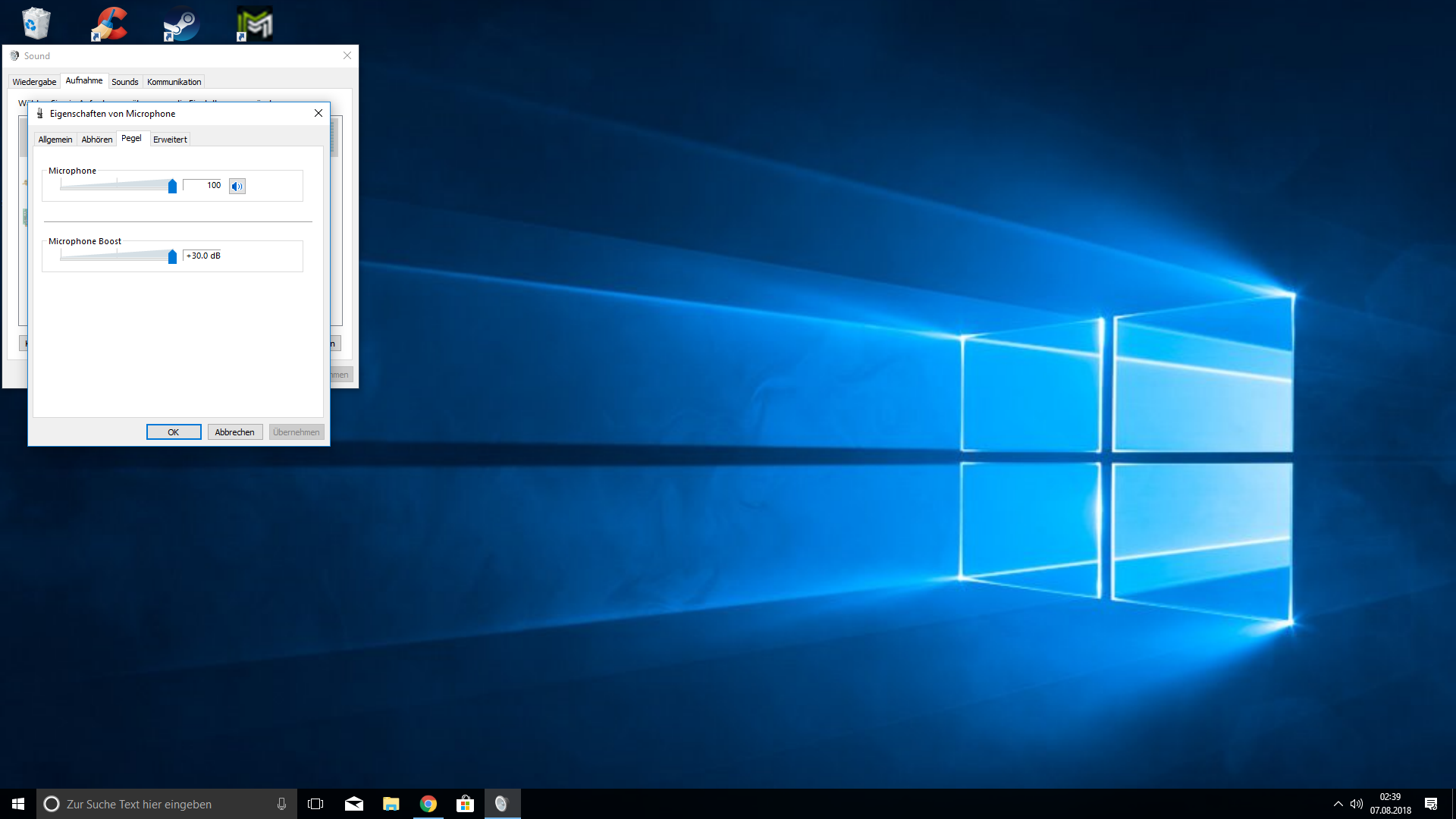Open the Recycle Bin desktop icon
The height and width of the screenshot is (819, 1456).
[x=35, y=24]
